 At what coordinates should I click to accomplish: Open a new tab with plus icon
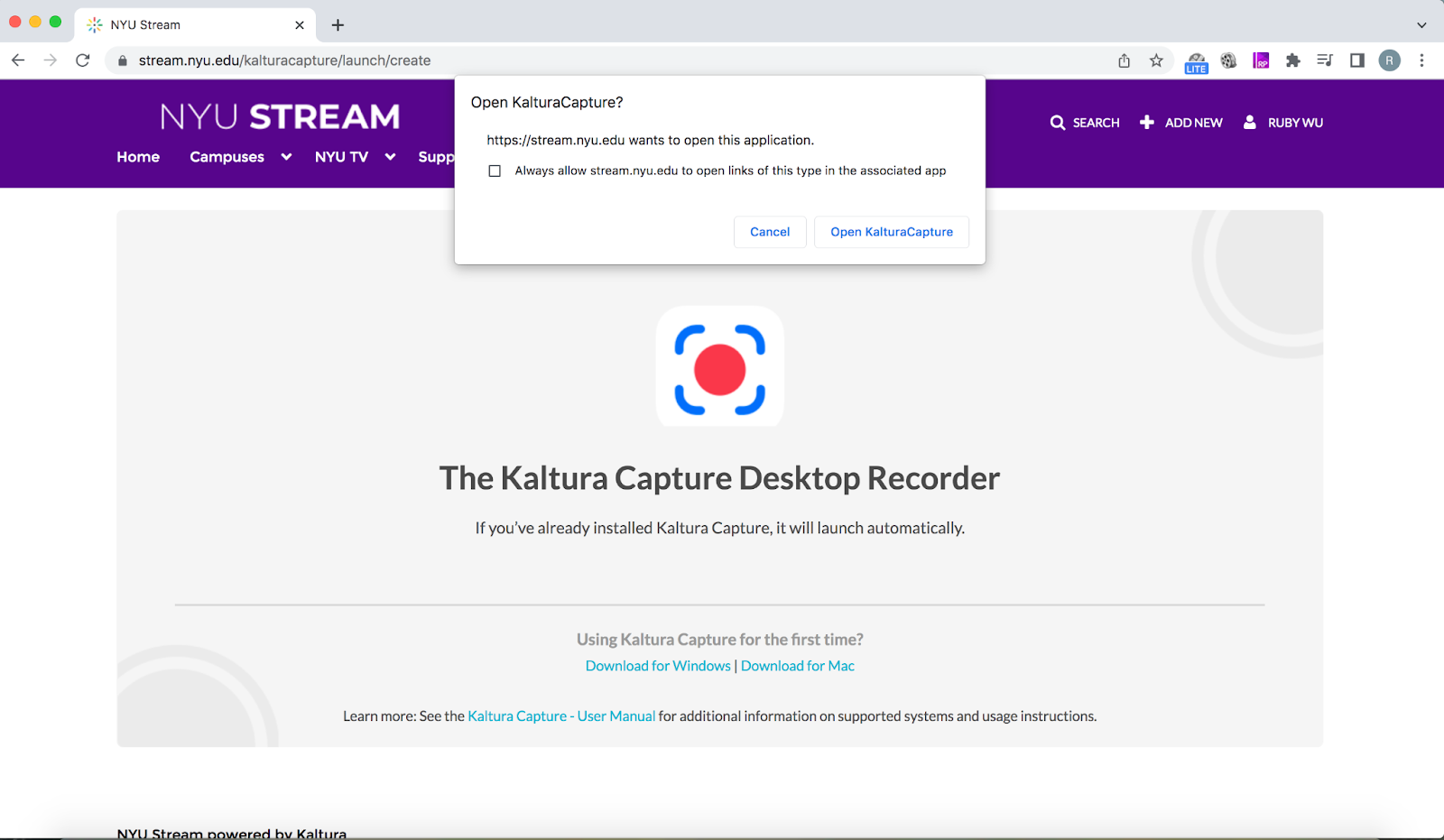click(x=338, y=25)
